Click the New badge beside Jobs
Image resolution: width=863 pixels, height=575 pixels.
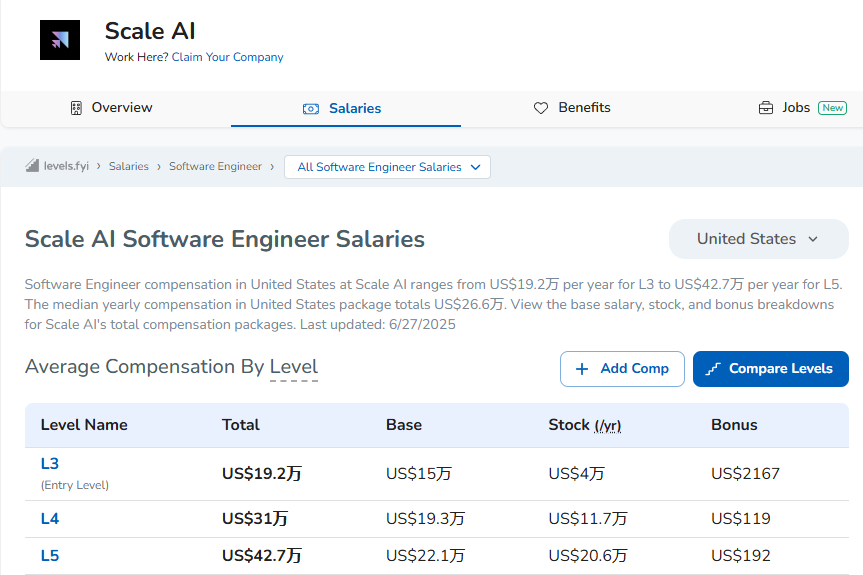coord(832,108)
